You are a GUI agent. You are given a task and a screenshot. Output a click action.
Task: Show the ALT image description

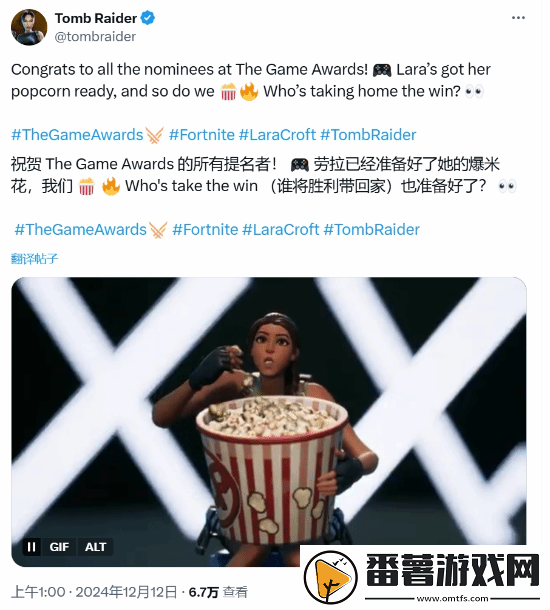95,547
